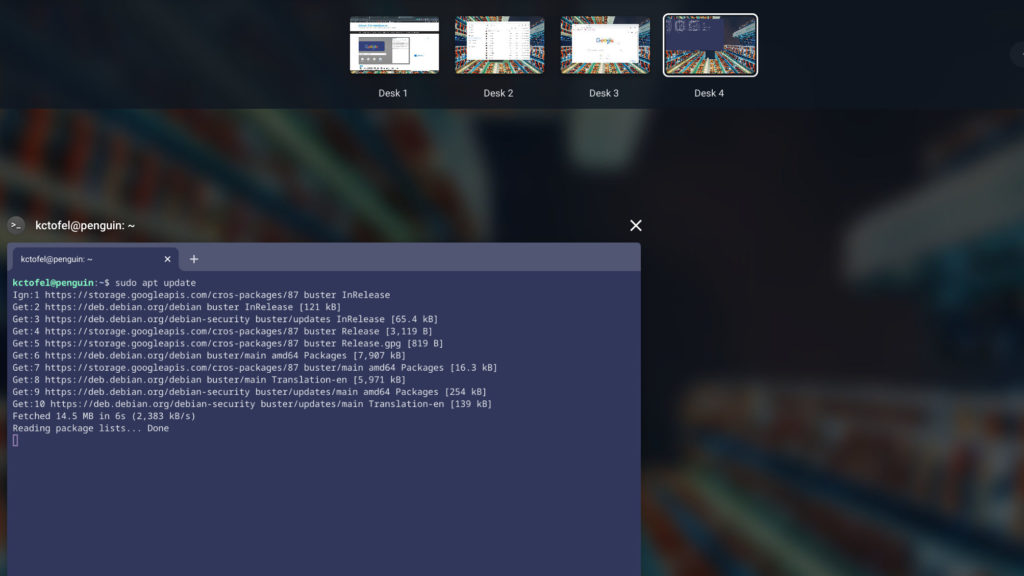Click the Get:2 debian buster InRelease line
The height and width of the screenshot is (576, 1024).
click(x=176, y=307)
